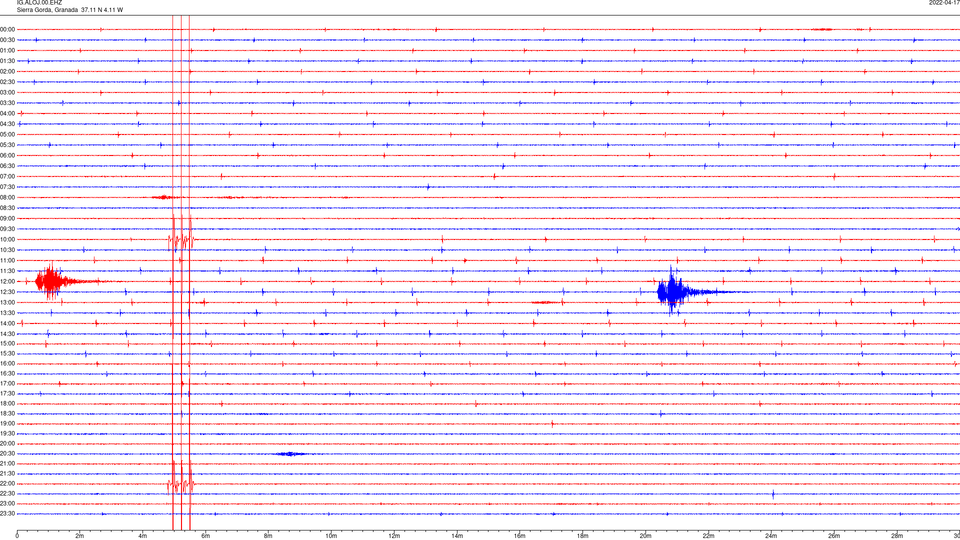The image size is (960, 540).
Task: Click the 4m tick on the time axis
Action: pos(143,536)
